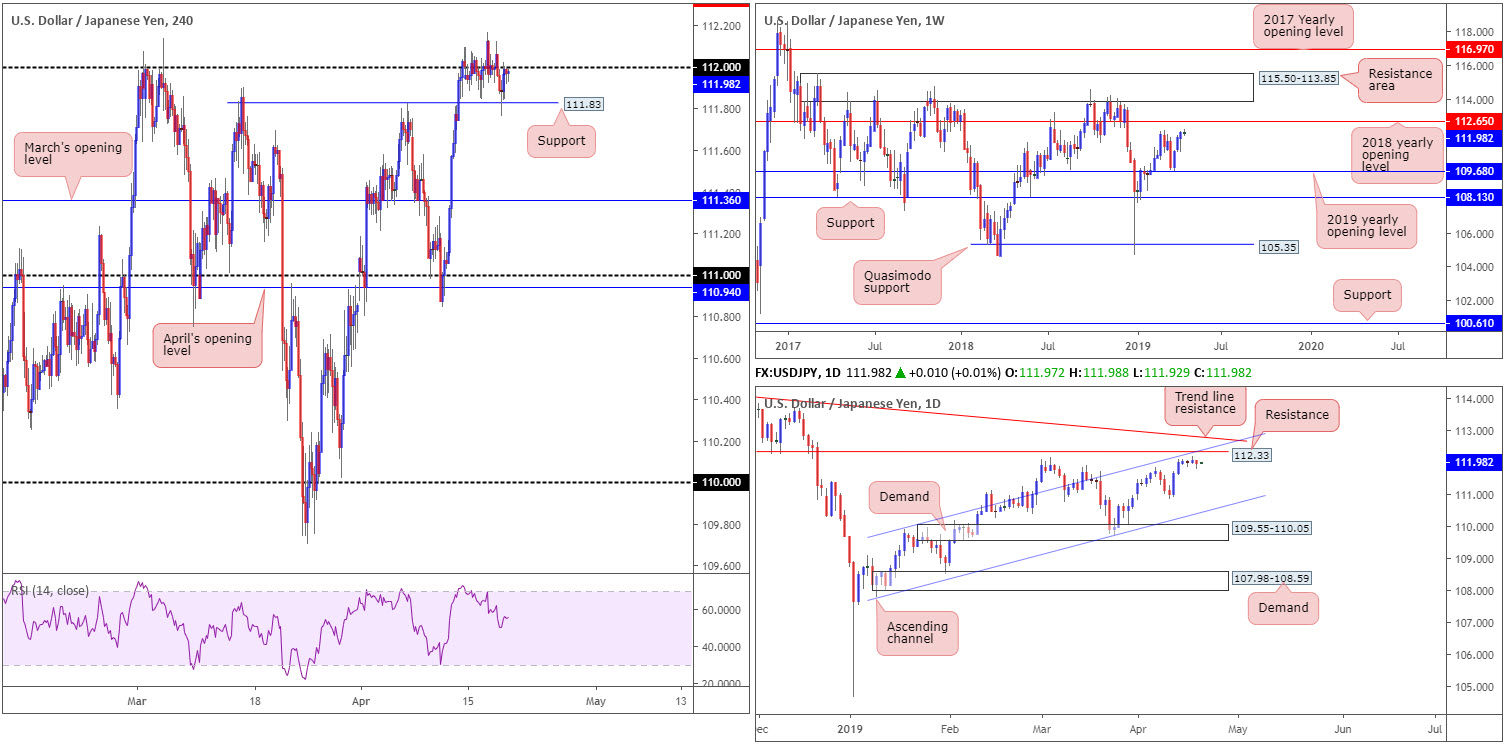Click the 'U.S. Dollar / Japanese Yen, 240' title
Viewport: 1506px width, 746px height.
tap(102, 19)
